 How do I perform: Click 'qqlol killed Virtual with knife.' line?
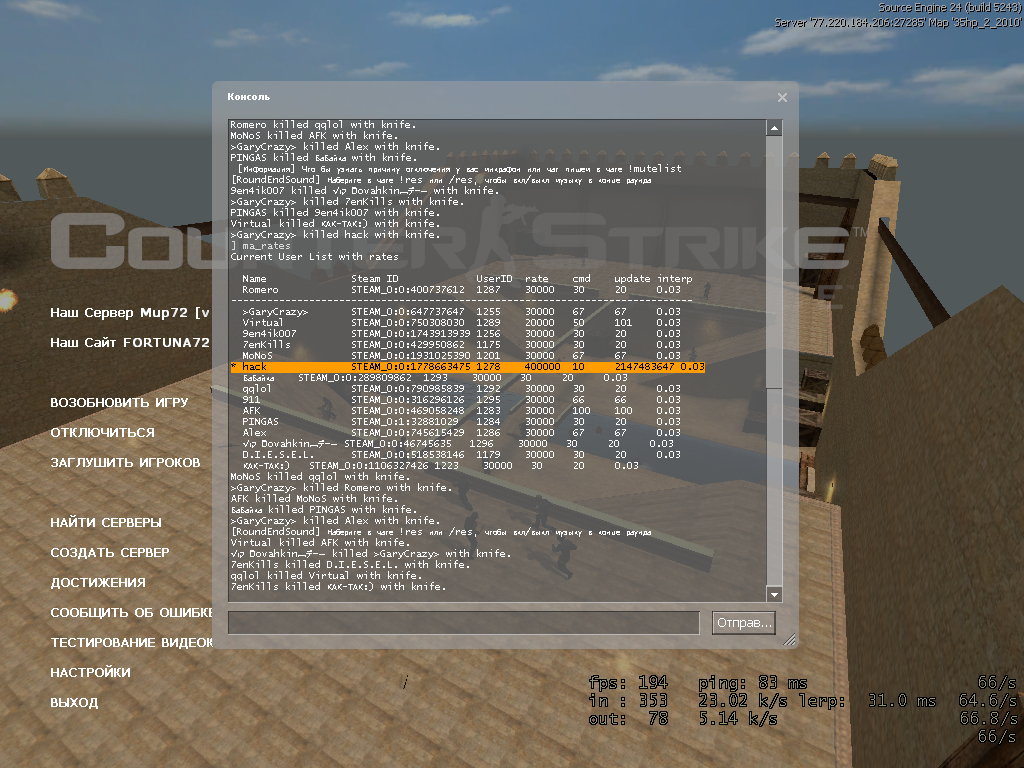326,575
